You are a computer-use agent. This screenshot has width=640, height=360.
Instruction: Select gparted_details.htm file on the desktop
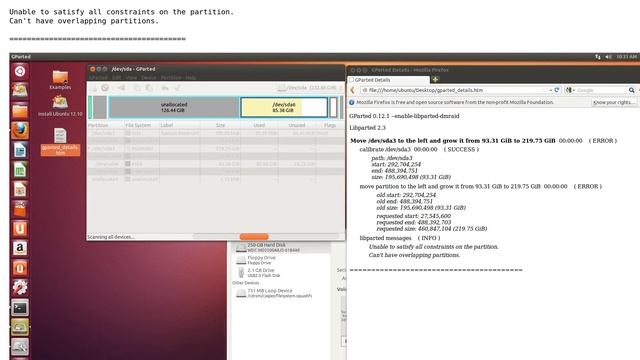pos(60,142)
